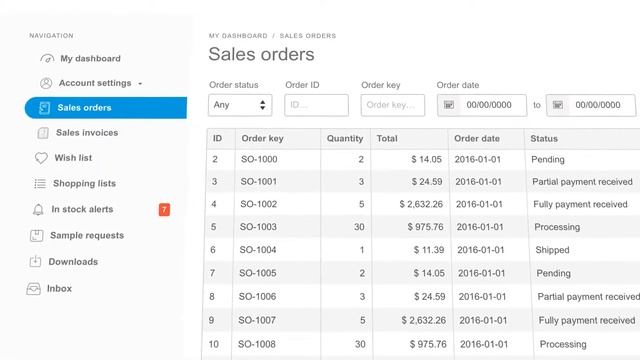Select order key SO-1004
This screenshot has width=640, height=360.
[x=258, y=250]
